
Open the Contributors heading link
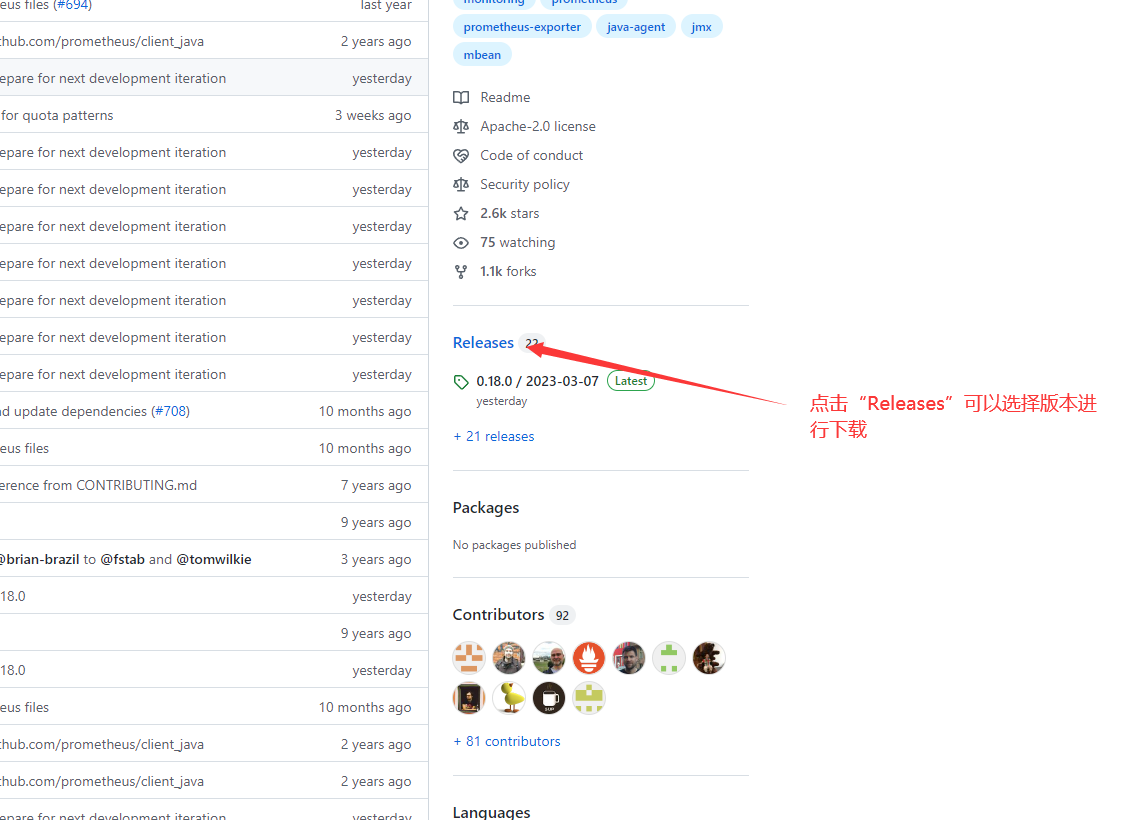498,615
